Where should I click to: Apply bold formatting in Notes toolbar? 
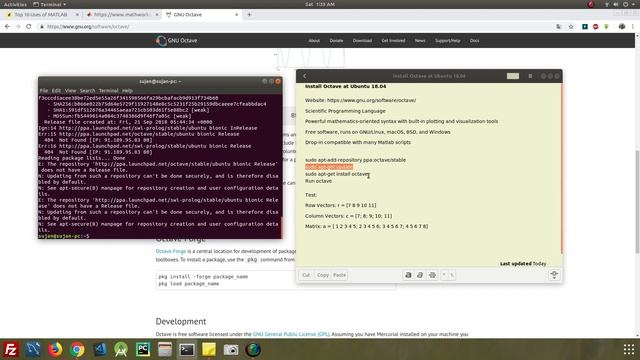tap(408, 275)
